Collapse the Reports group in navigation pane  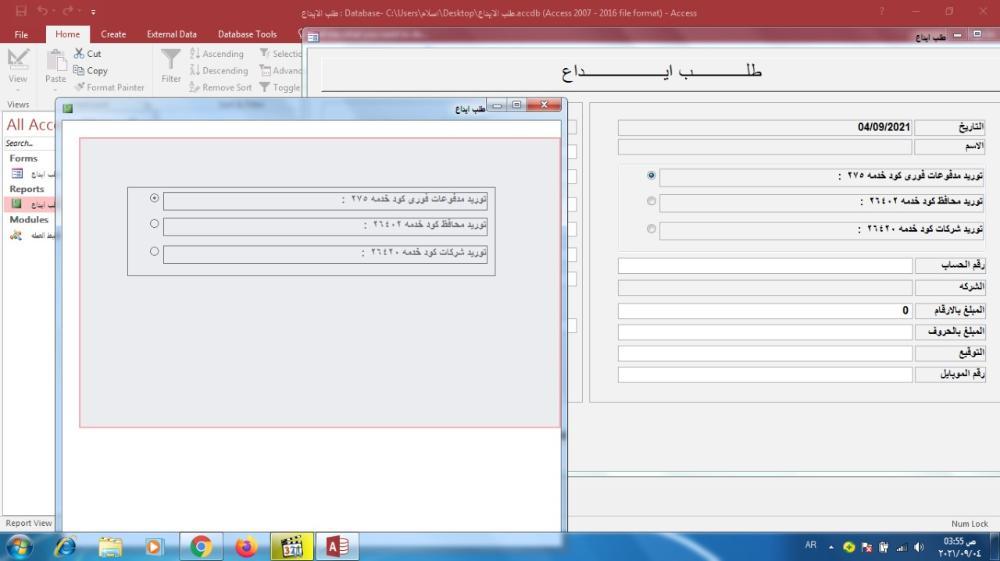(x=27, y=189)
